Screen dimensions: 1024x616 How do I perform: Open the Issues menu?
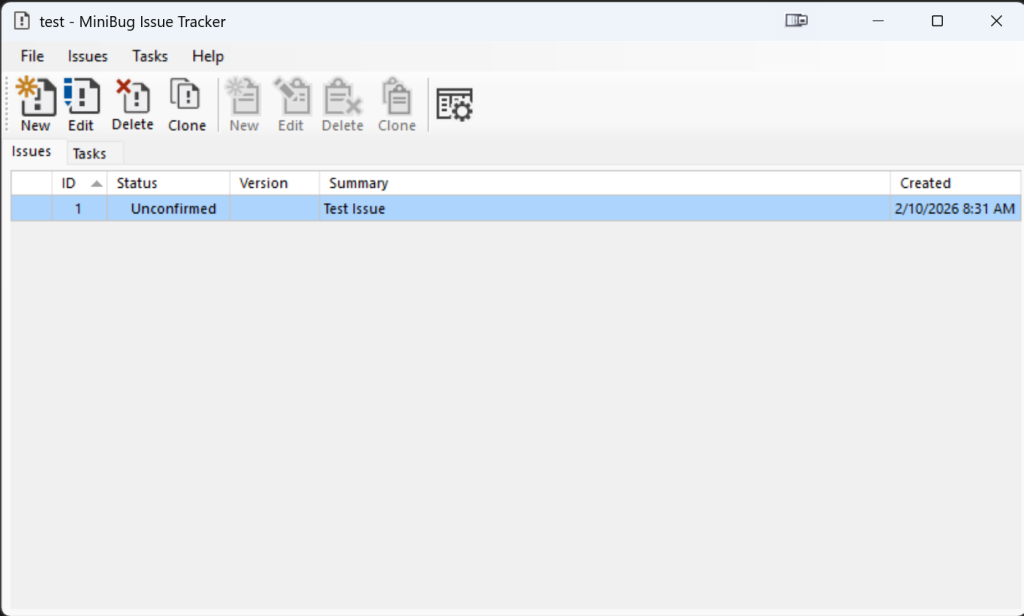click(x=87, y=56)
